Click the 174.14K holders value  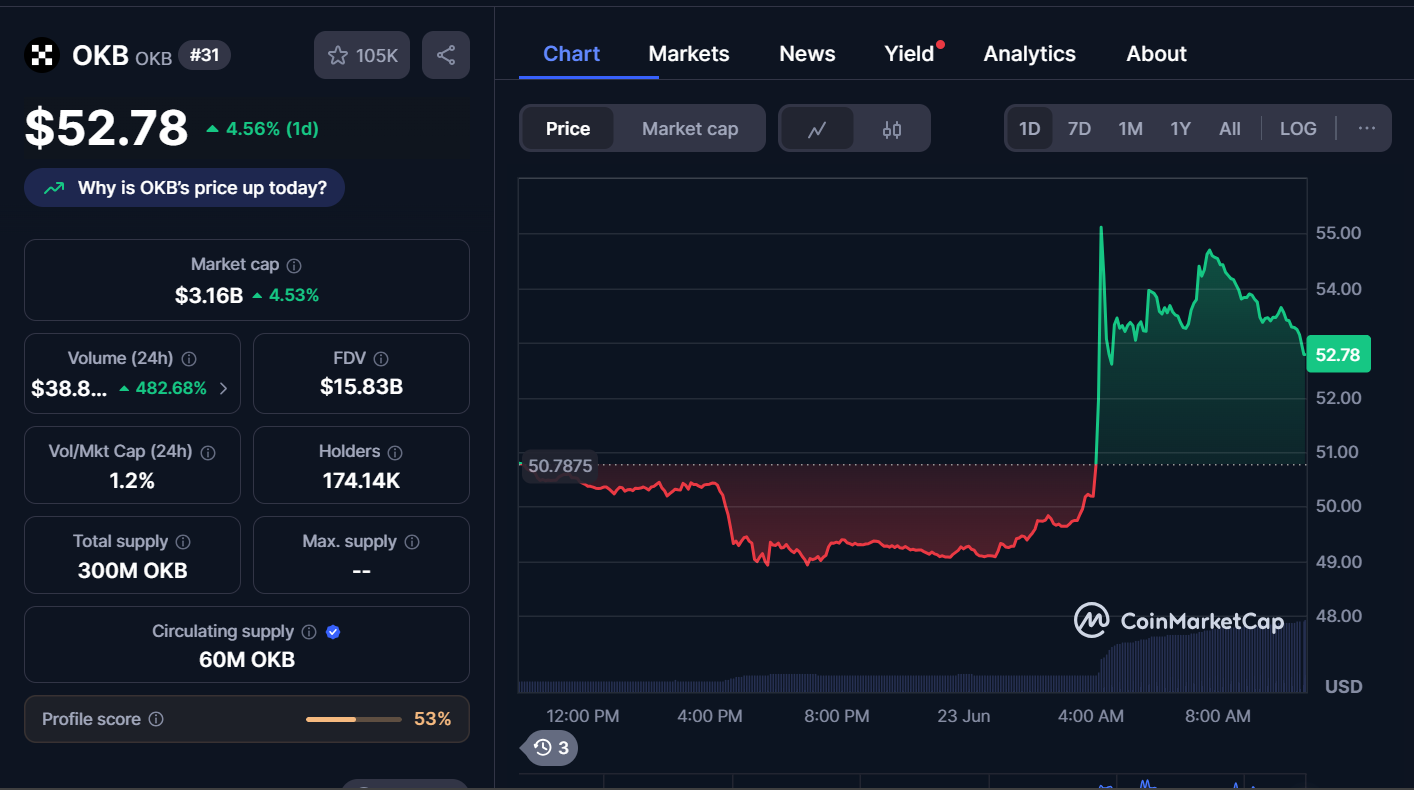(x=361, y=481)
